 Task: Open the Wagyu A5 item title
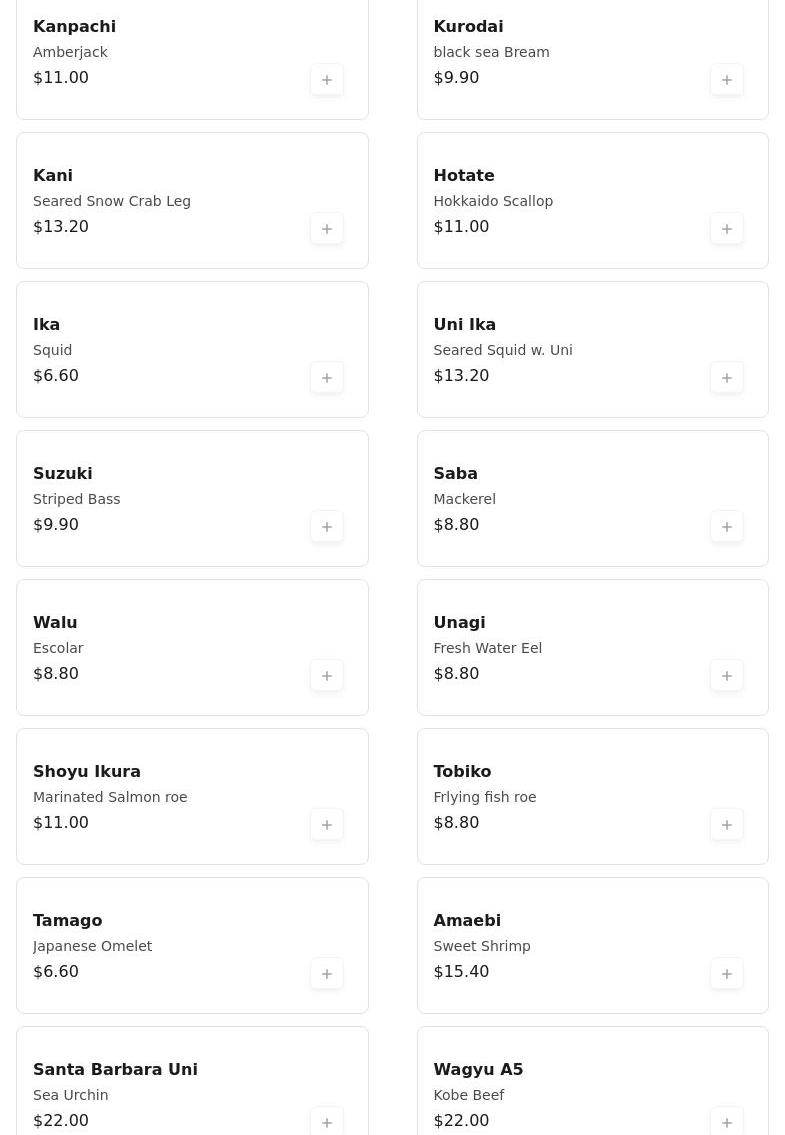[x=478, y=1069]
